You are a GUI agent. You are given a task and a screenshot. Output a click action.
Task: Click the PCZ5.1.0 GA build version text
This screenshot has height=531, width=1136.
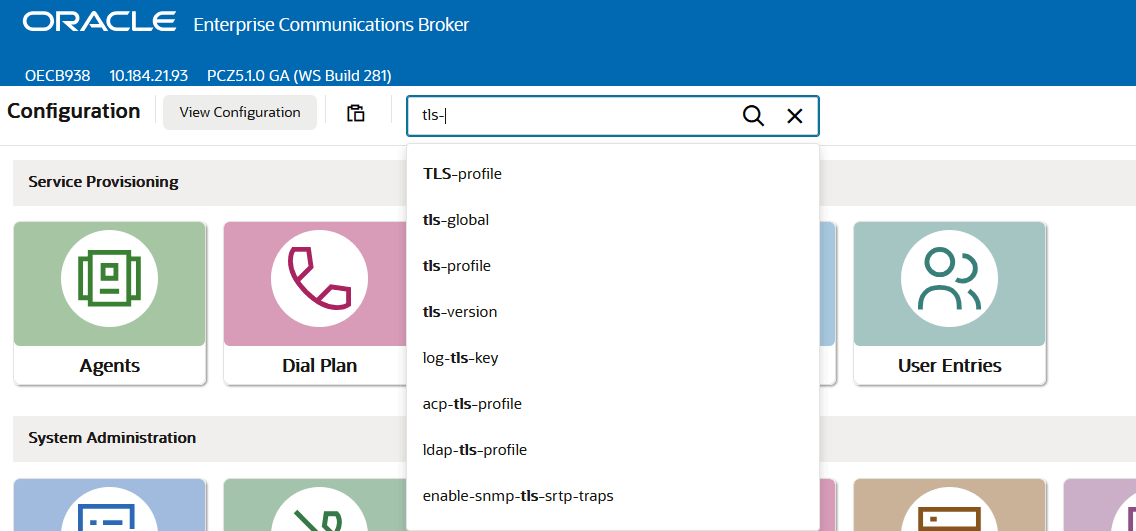(x=299, y=75)
